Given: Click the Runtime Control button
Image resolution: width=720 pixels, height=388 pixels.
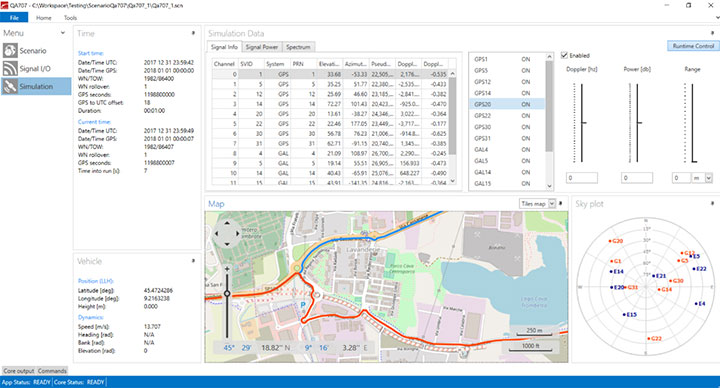Looking at the screenshot, I should click(693, 46).
